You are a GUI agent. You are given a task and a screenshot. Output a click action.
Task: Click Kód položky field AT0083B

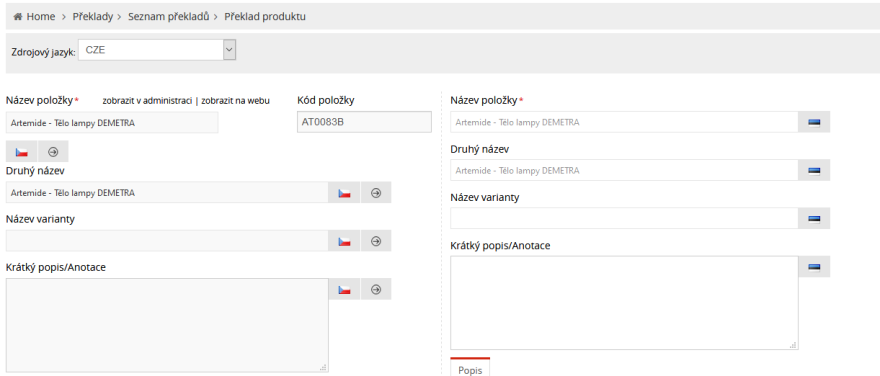364,122
